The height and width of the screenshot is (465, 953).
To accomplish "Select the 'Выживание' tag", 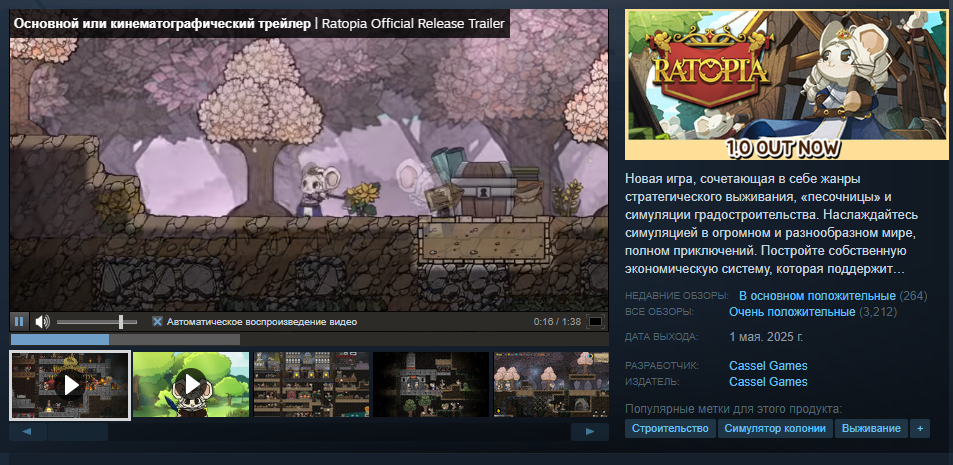I will click(x=871, y=429).
